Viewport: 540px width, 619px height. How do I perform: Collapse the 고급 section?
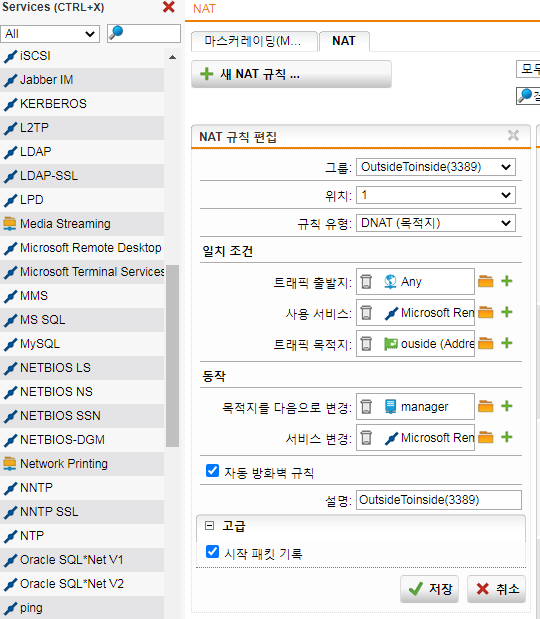210,525
